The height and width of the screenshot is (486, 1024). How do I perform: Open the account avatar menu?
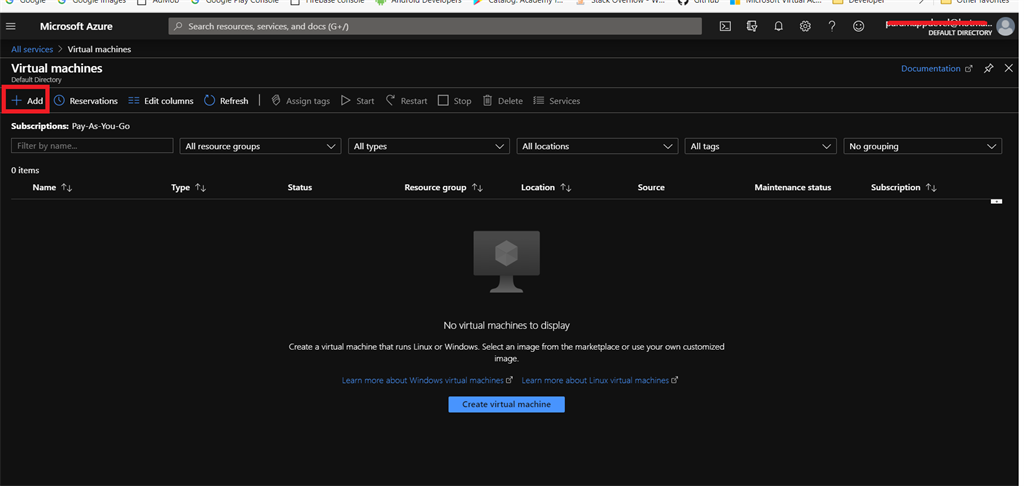[1005, 27]
